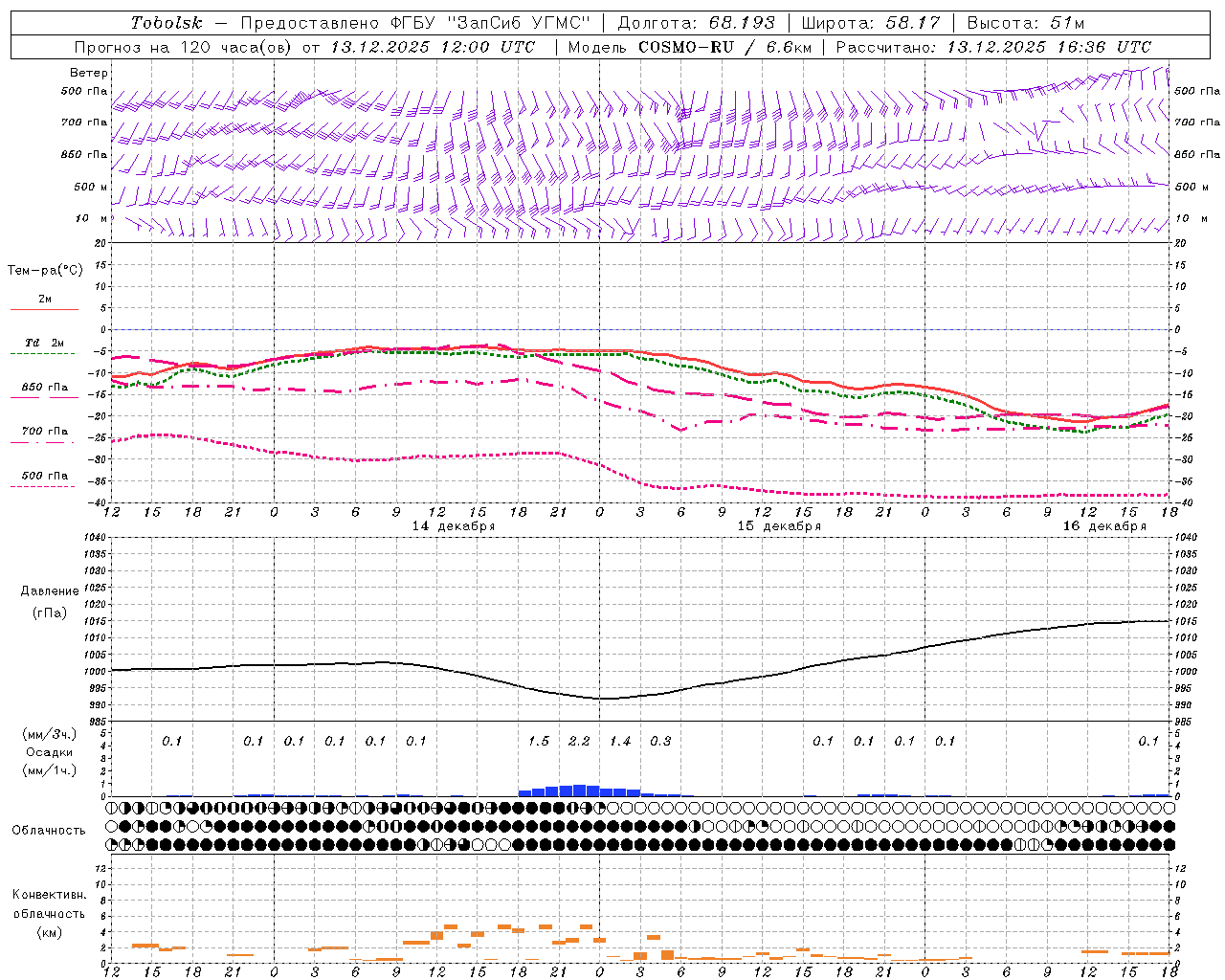Screen dimensions: 1225x980
Task: Click the '1.4' precipitation value
Action: coord(620,742)
